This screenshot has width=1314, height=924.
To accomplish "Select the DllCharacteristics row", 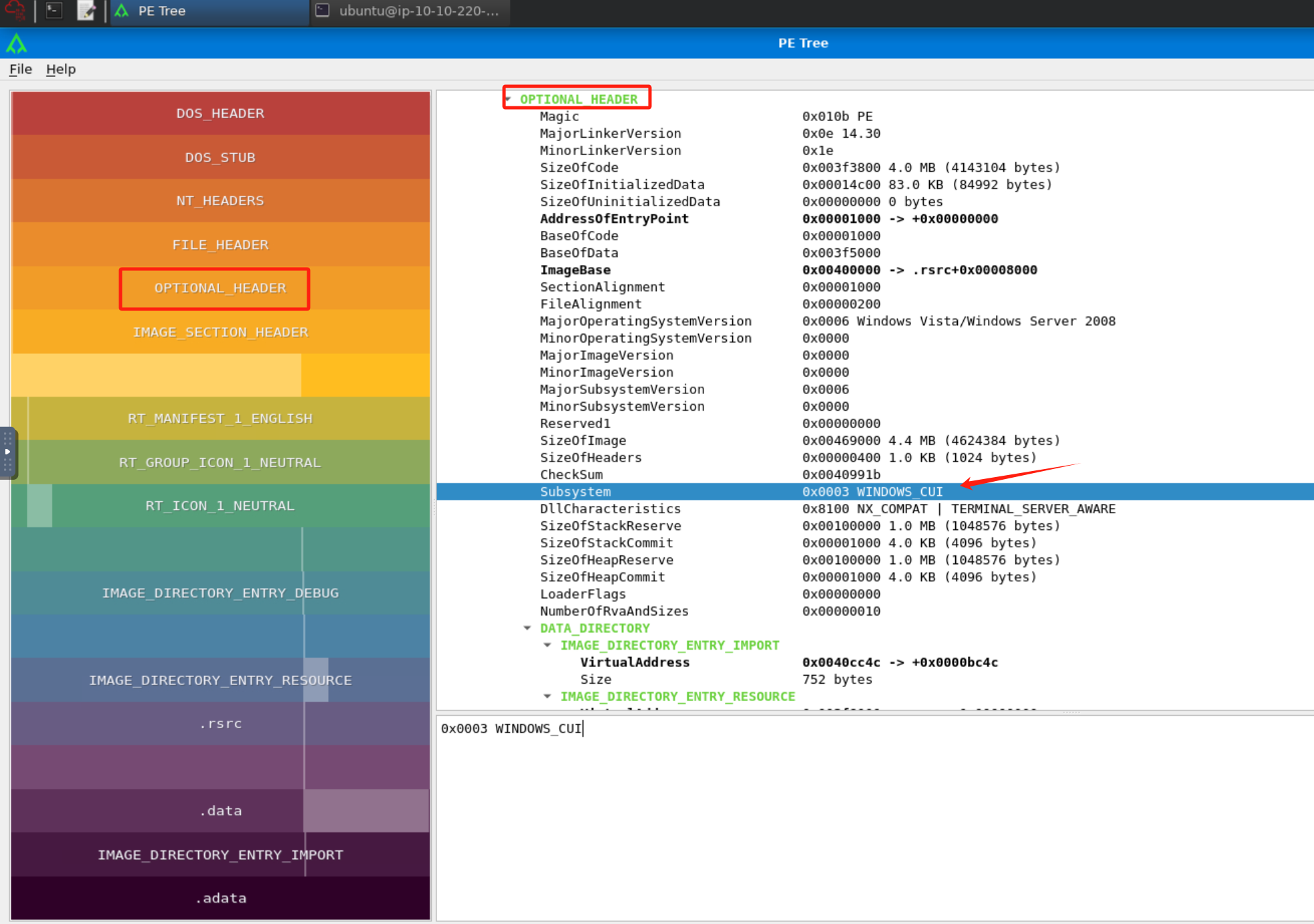I will tap(875, 509).
